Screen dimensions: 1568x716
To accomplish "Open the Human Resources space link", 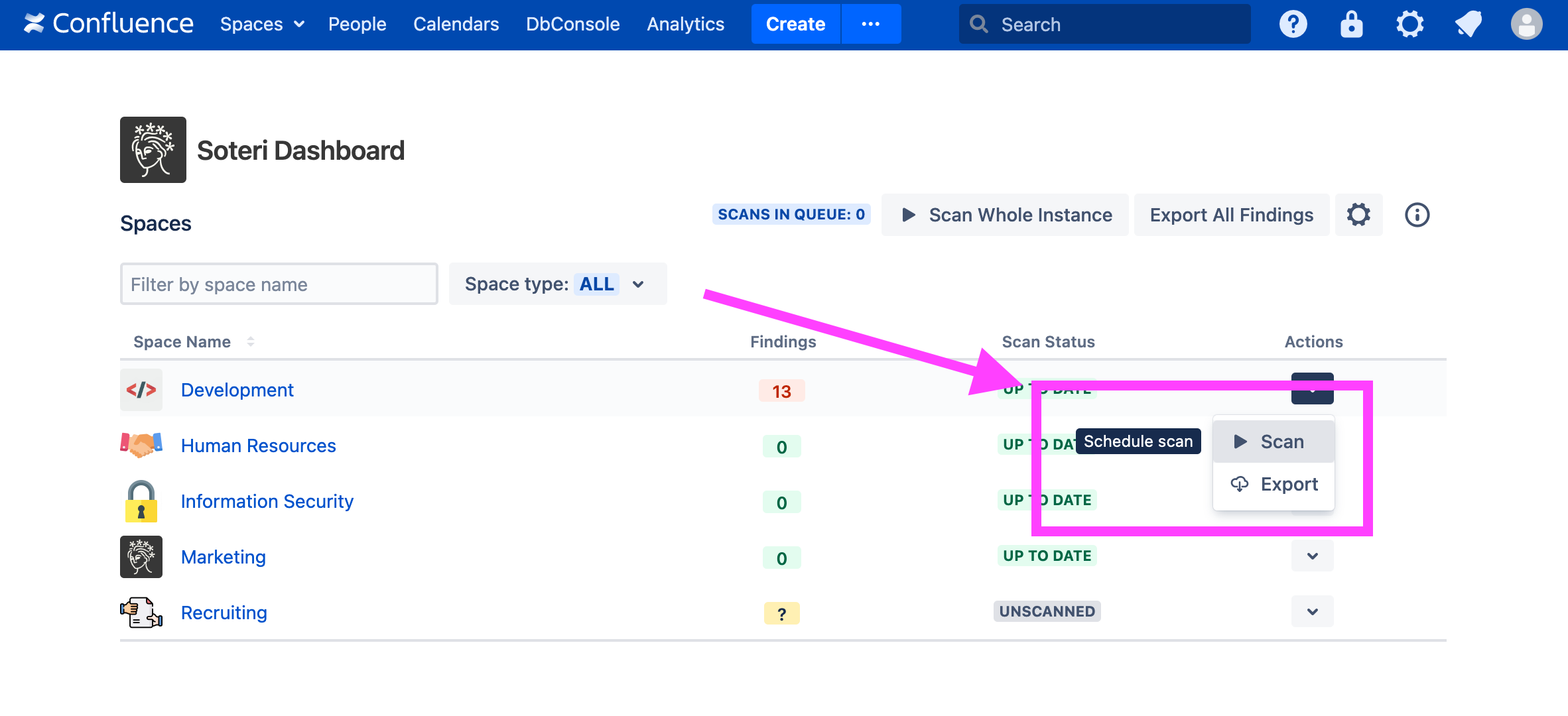I will 258,446.
